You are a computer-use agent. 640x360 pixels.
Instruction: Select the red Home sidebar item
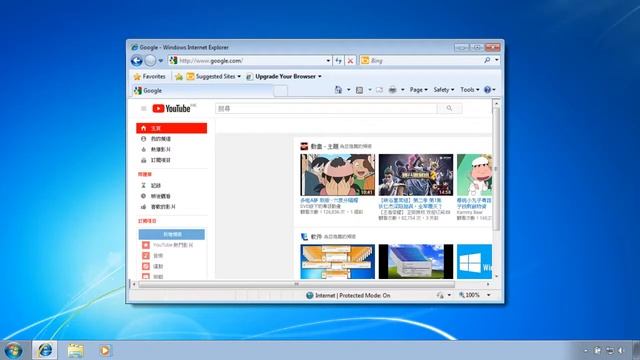[x=171, y=128]
